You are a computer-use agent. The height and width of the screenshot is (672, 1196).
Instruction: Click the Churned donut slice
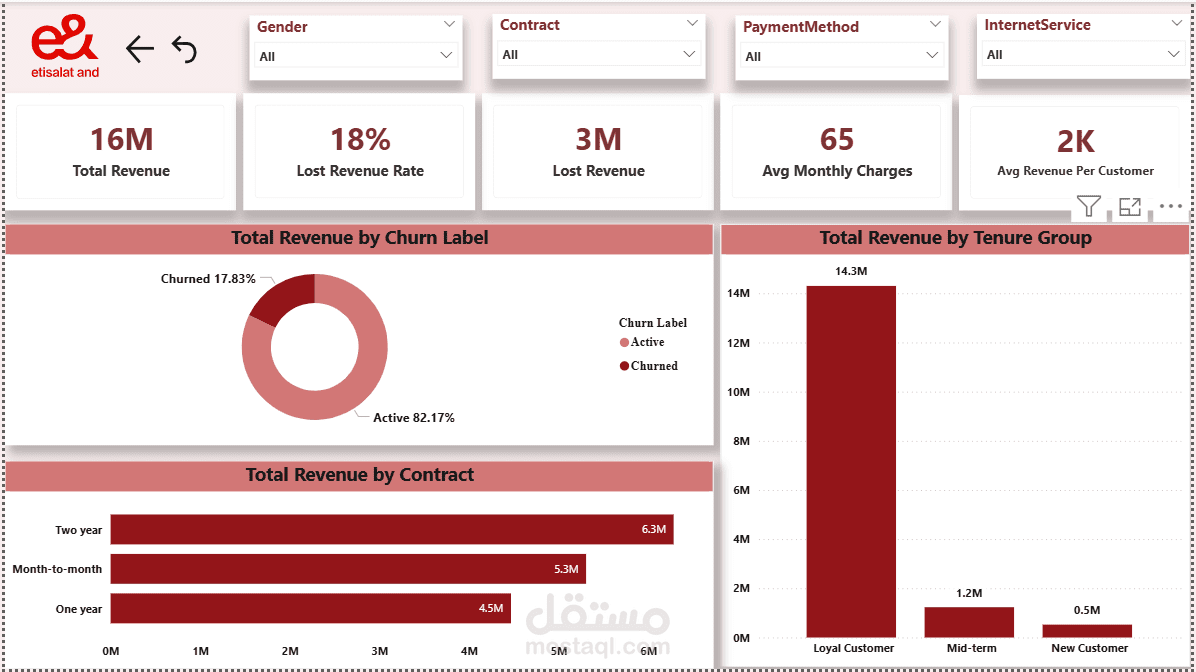288,297
